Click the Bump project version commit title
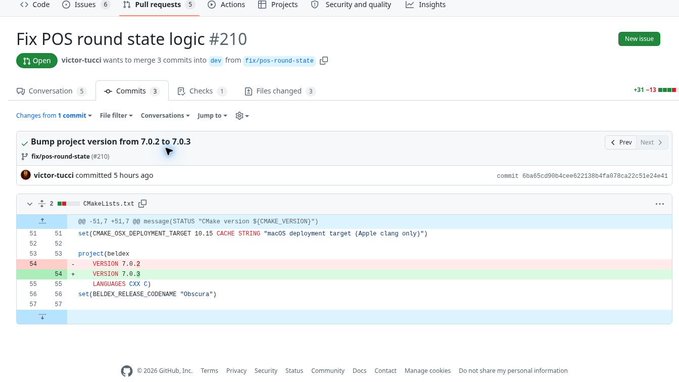679x382 pixels. coord(110,142)
